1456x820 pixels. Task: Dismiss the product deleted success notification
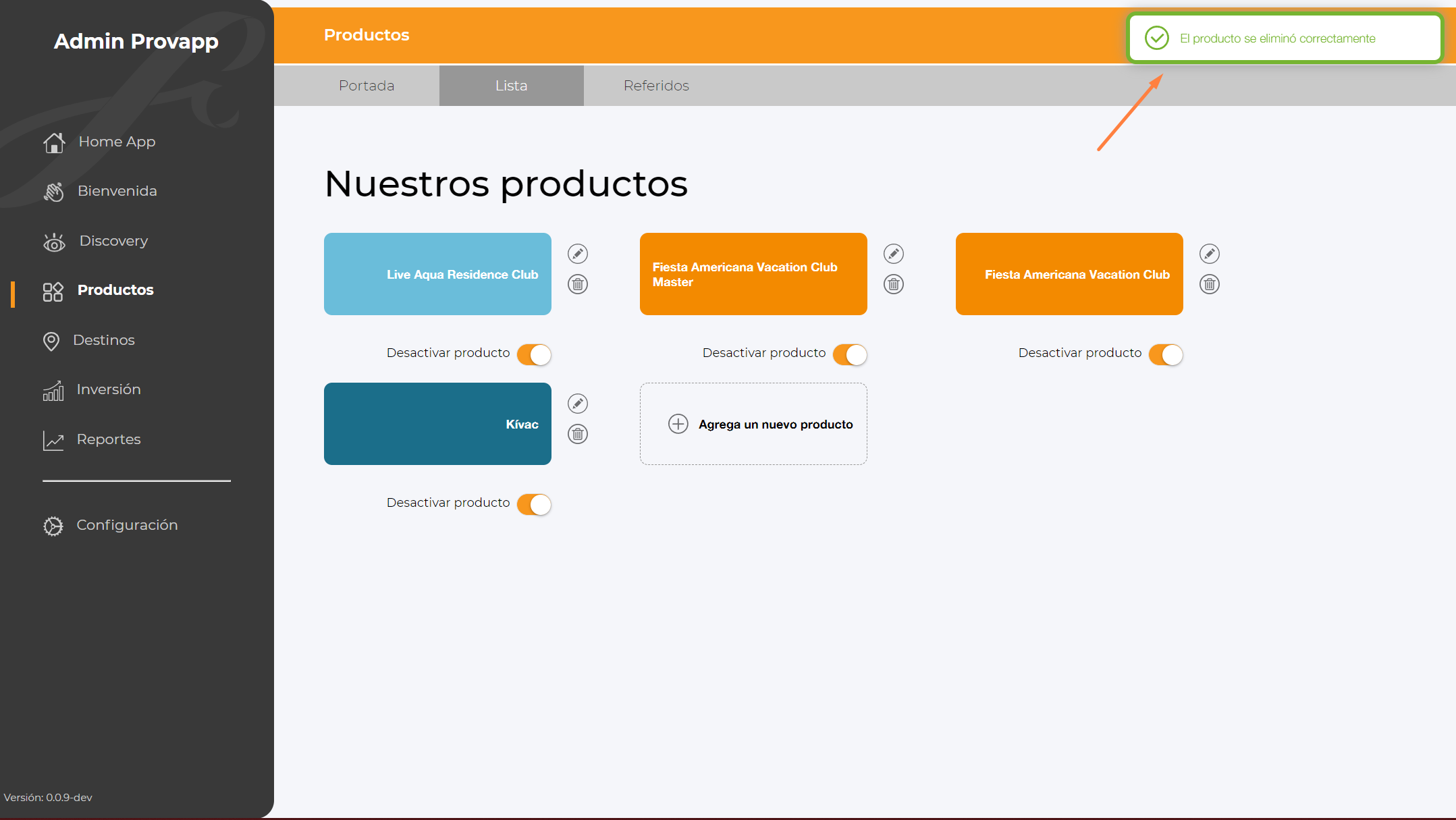tap(1285, 38)
